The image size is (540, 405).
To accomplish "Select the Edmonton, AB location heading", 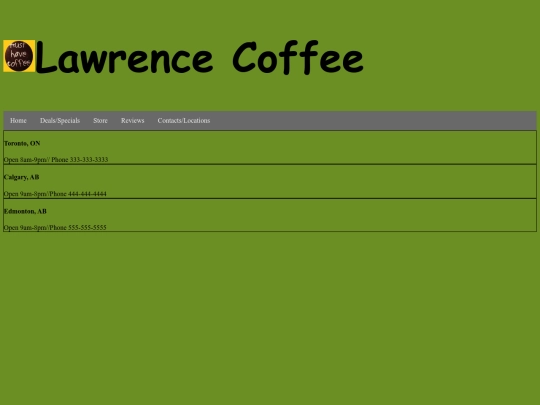I will (25, 211).
